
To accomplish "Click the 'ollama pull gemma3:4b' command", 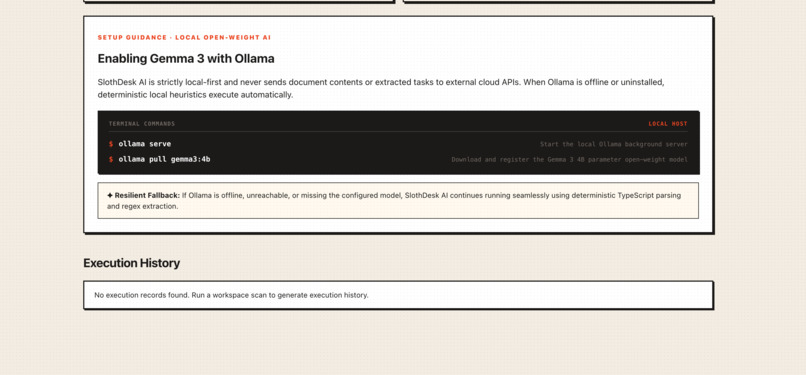I will coord(164,159).
